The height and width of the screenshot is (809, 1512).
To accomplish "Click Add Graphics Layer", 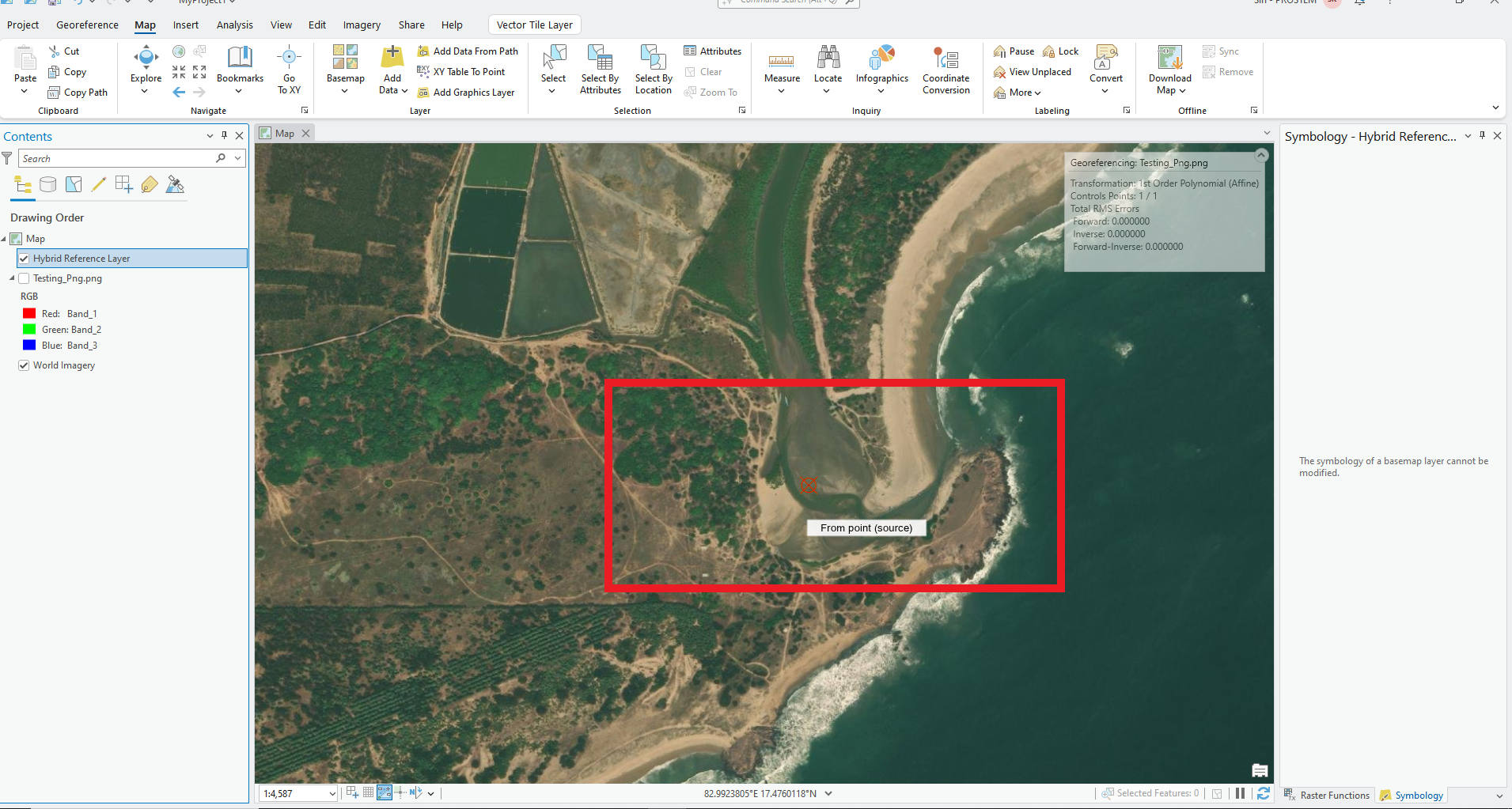I will click(x=466, y=93).
